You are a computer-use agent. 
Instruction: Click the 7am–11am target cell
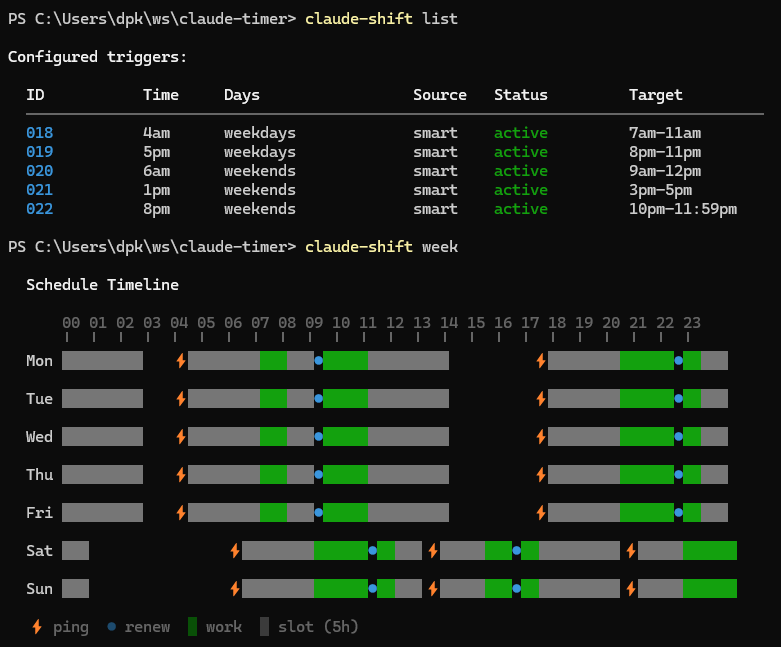(665, 133)
